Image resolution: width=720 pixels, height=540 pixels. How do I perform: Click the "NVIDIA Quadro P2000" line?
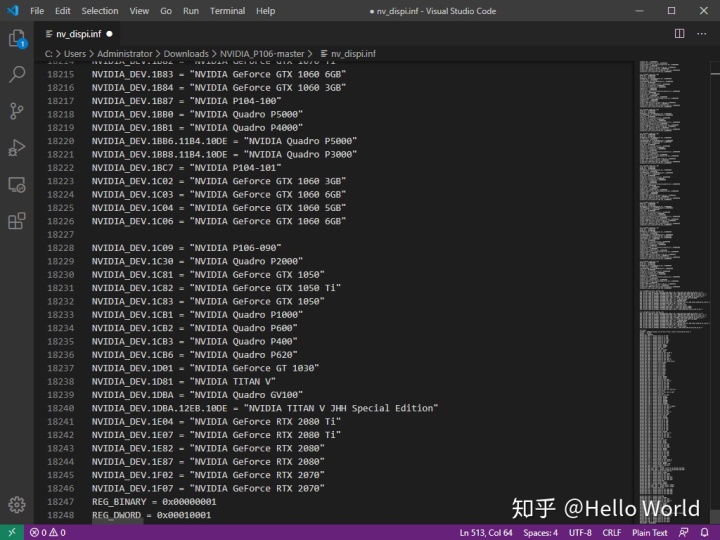coord(197,261)
